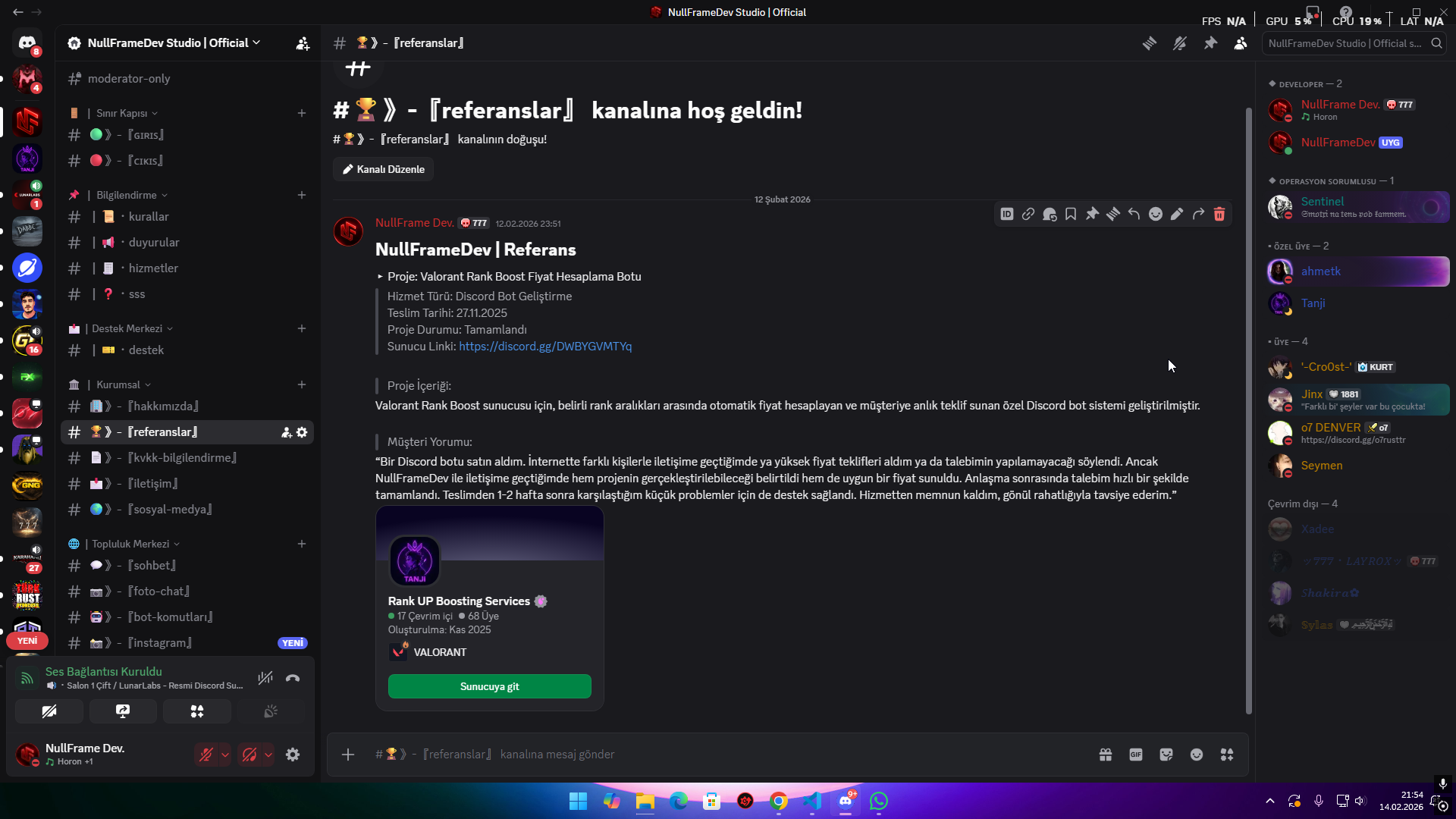This screenshot has height=819, width=1456.
Task: Open the gift icon in message bar
Action: coord(1106,755)
